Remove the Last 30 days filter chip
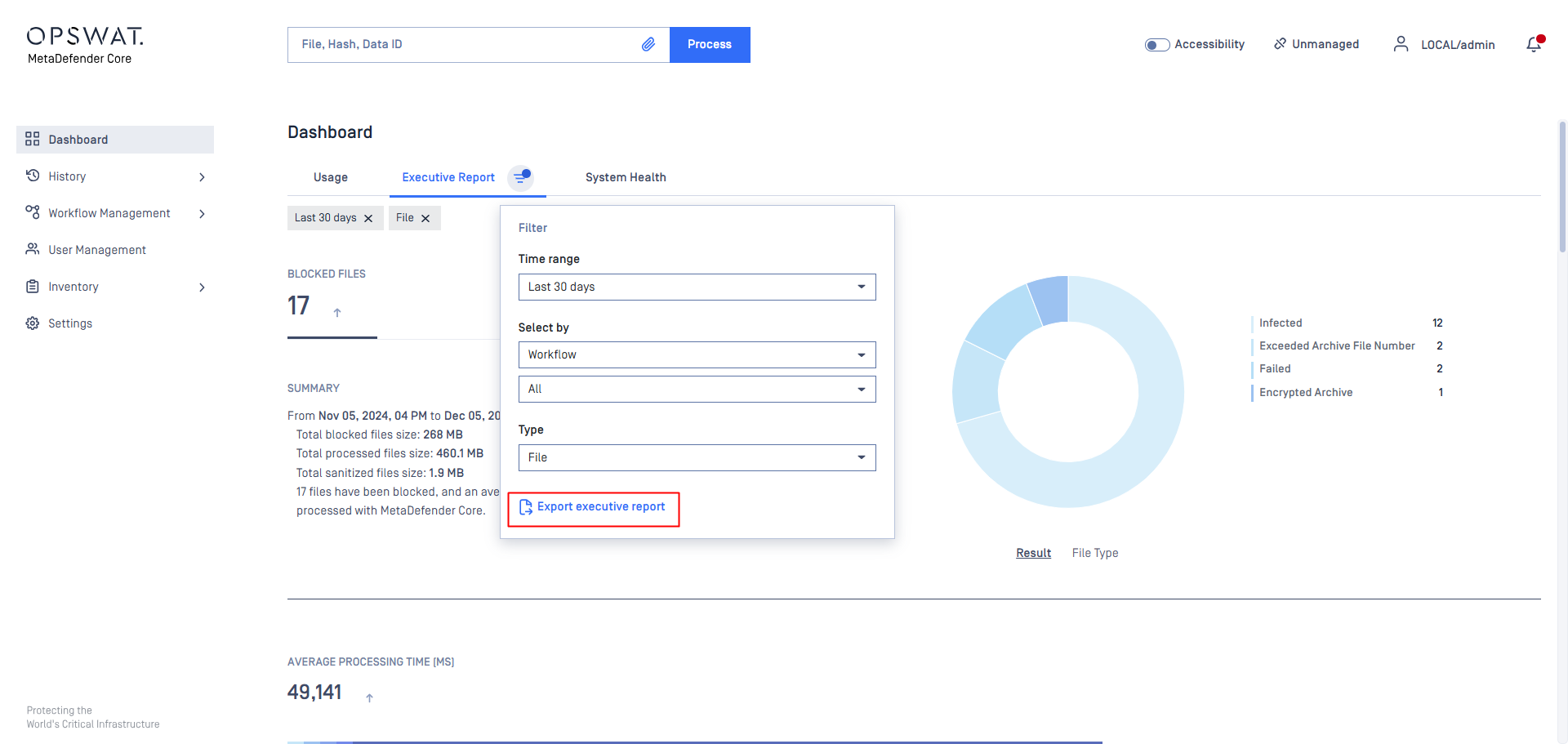 pyautogui.click(x=368, y=218)
